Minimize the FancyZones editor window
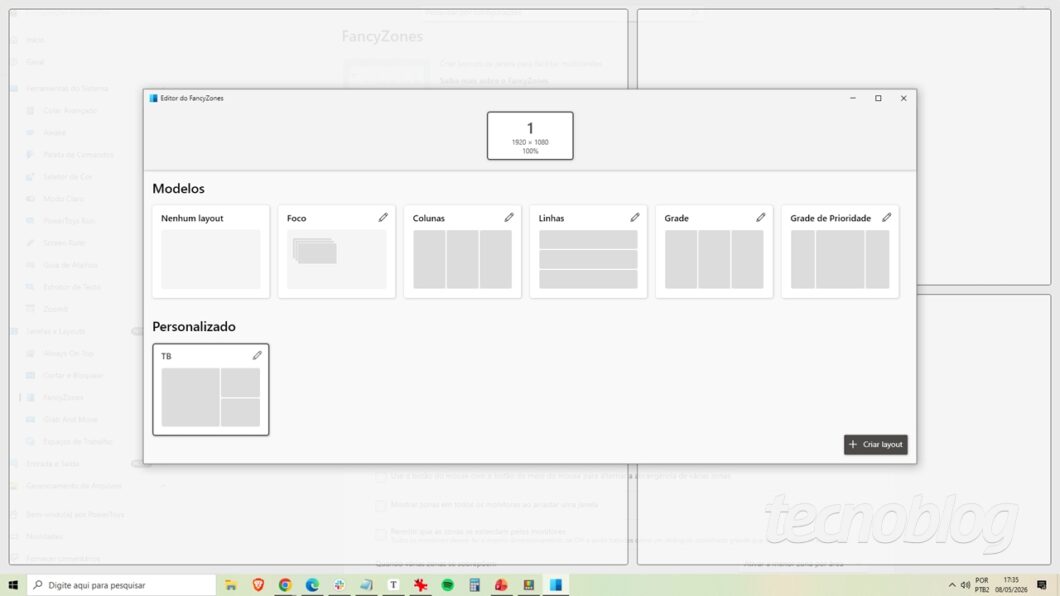Viewport: 1060px width, 596px height. coord(852,98)
